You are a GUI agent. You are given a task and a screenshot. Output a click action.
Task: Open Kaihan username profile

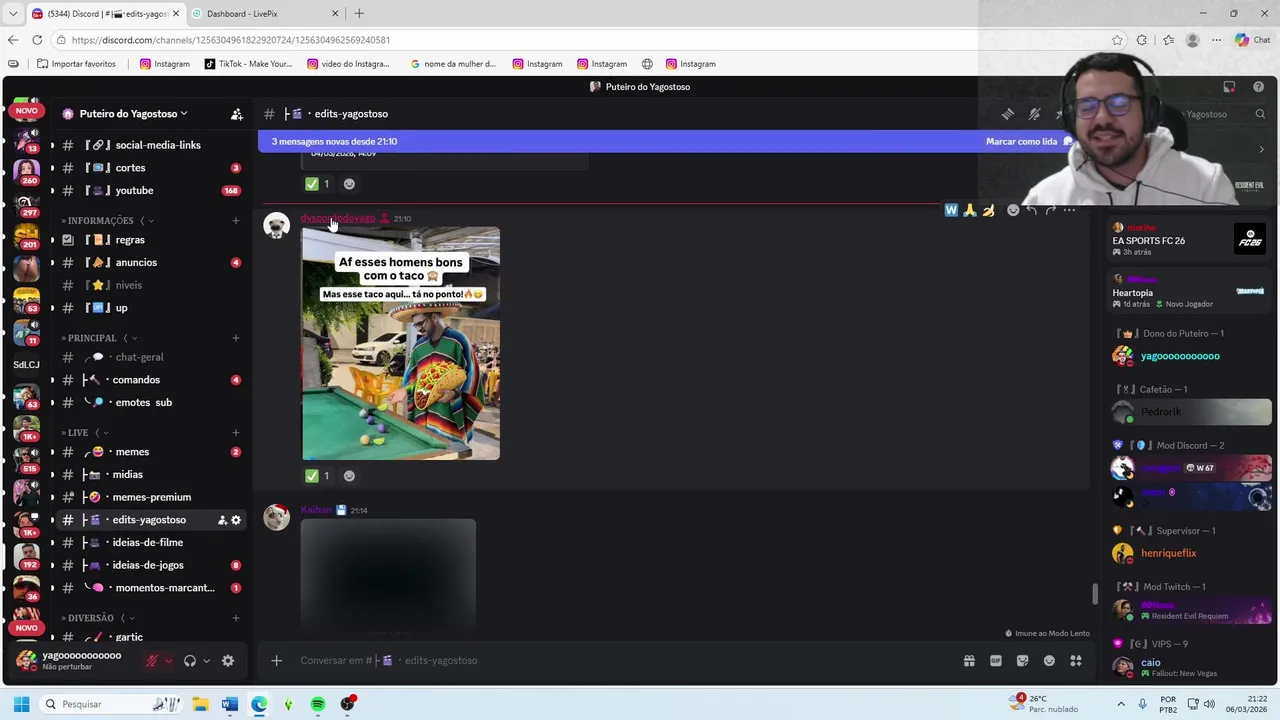[316, 510]
